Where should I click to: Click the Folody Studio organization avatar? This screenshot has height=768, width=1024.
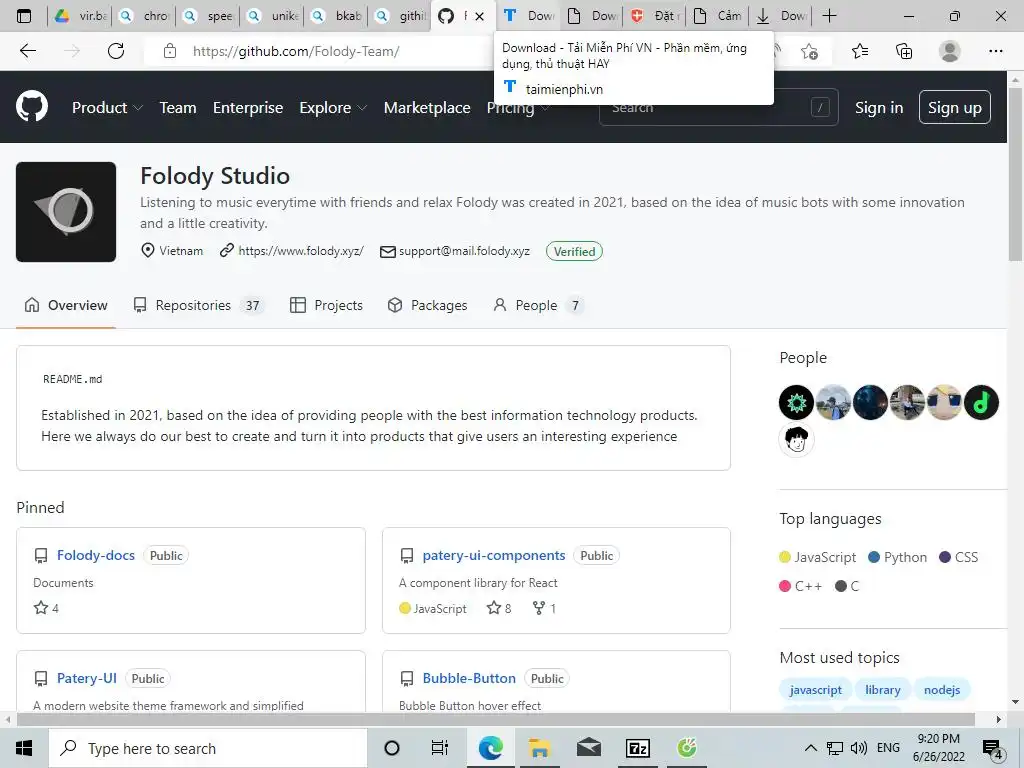[66, 212]
